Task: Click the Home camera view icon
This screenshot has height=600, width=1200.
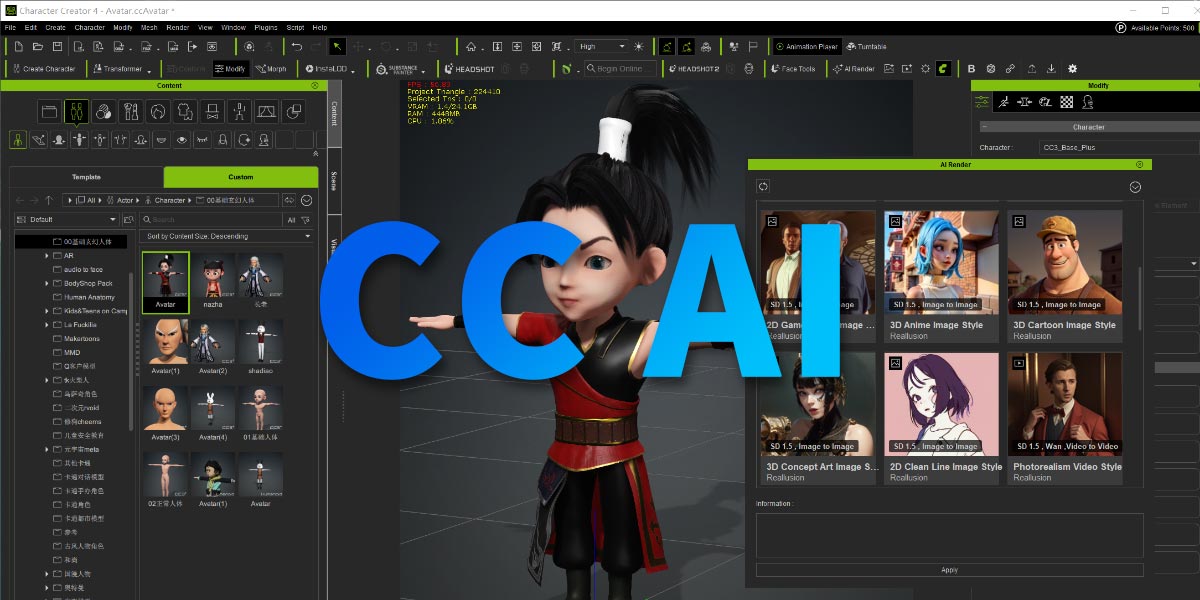Action: tap(471, 46)
